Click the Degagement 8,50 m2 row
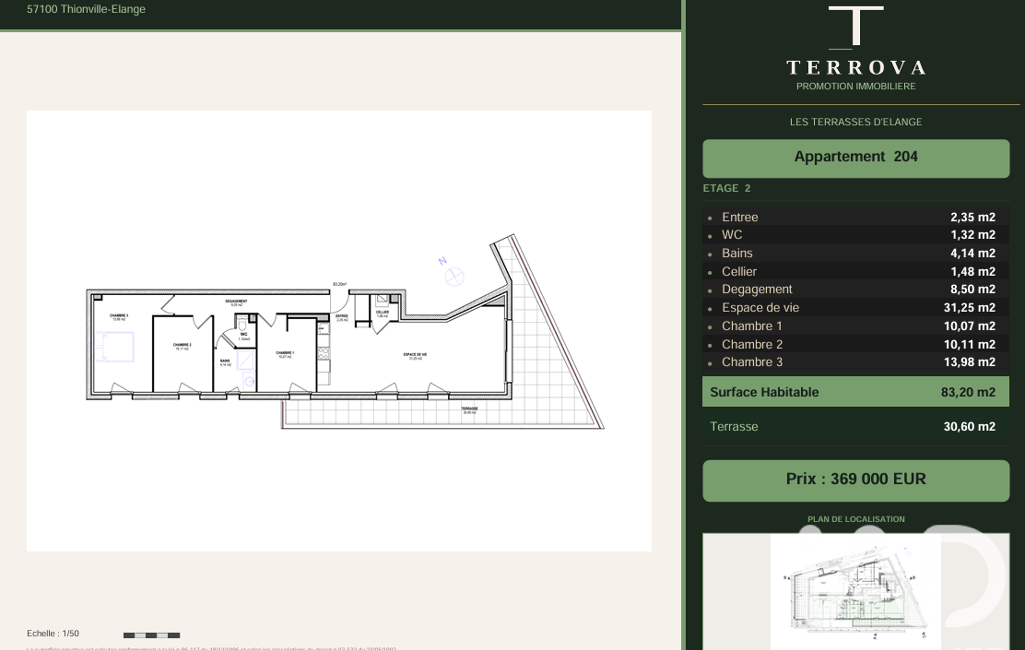Viewport: 1025px width, 650px height. (x=856, y=289)
